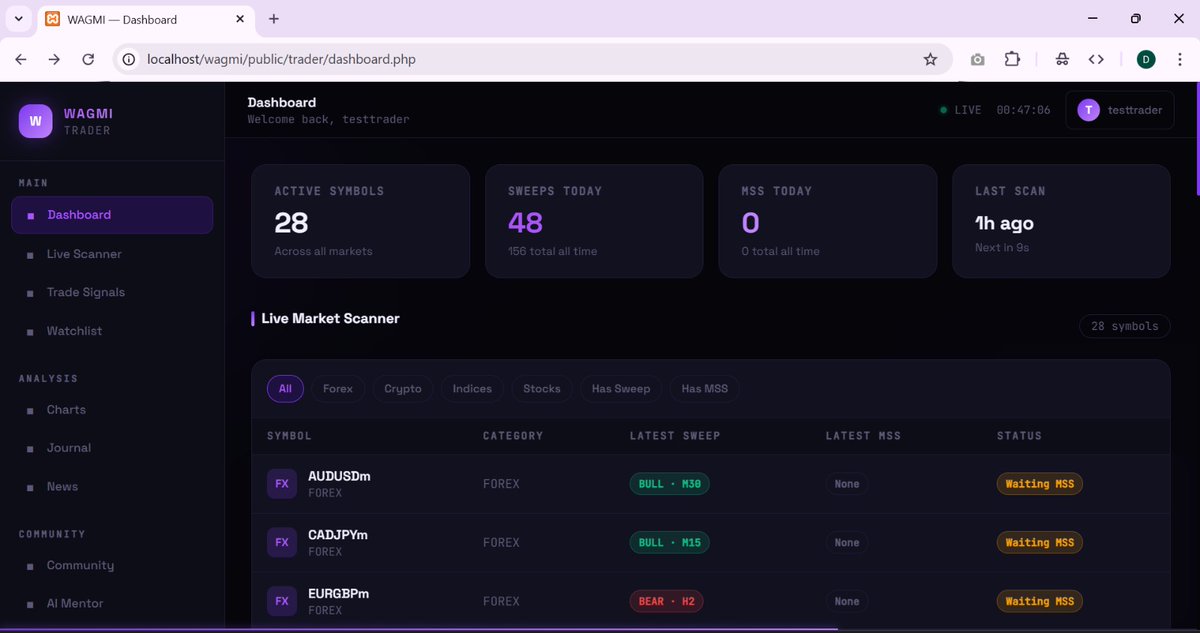Go to Trade Signals in sidebar
The height and width of the screenshot is (633, 1200).
pos(112,292)
